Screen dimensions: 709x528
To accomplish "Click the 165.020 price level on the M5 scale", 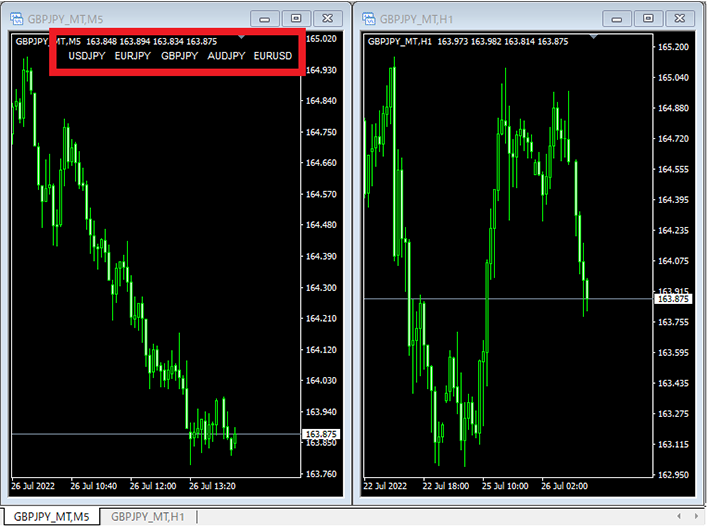I will pyautogui.click(x=321, y=39).
